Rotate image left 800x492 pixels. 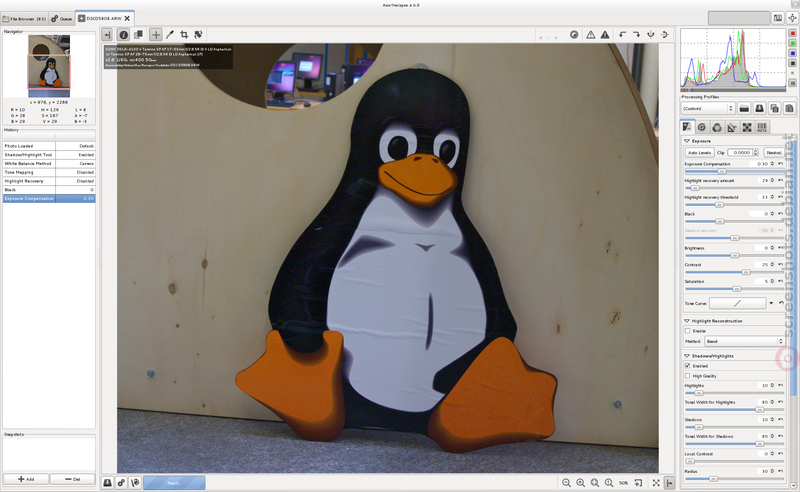coord(622,35)
